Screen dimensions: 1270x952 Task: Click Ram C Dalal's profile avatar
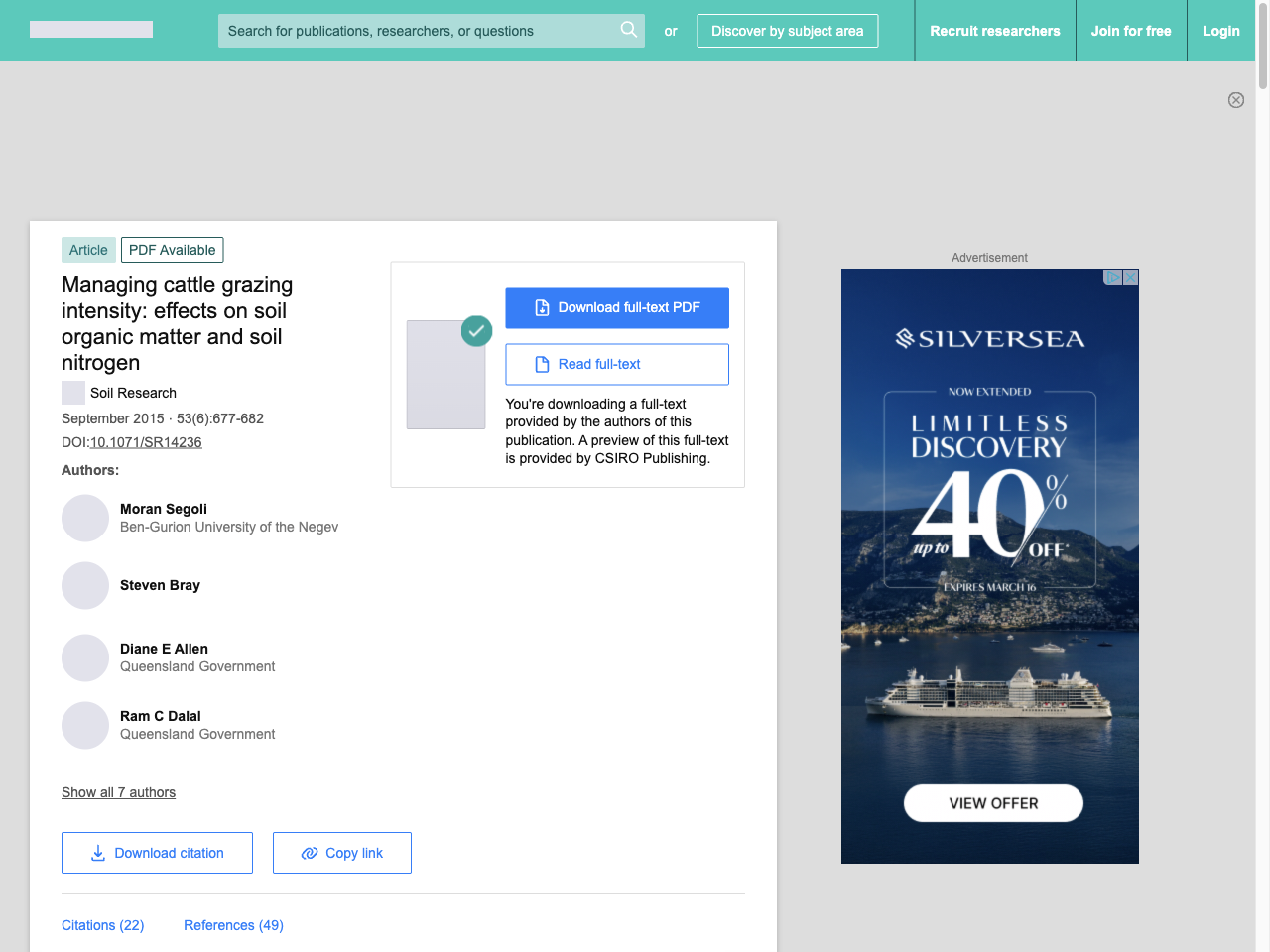coord(85,725)
